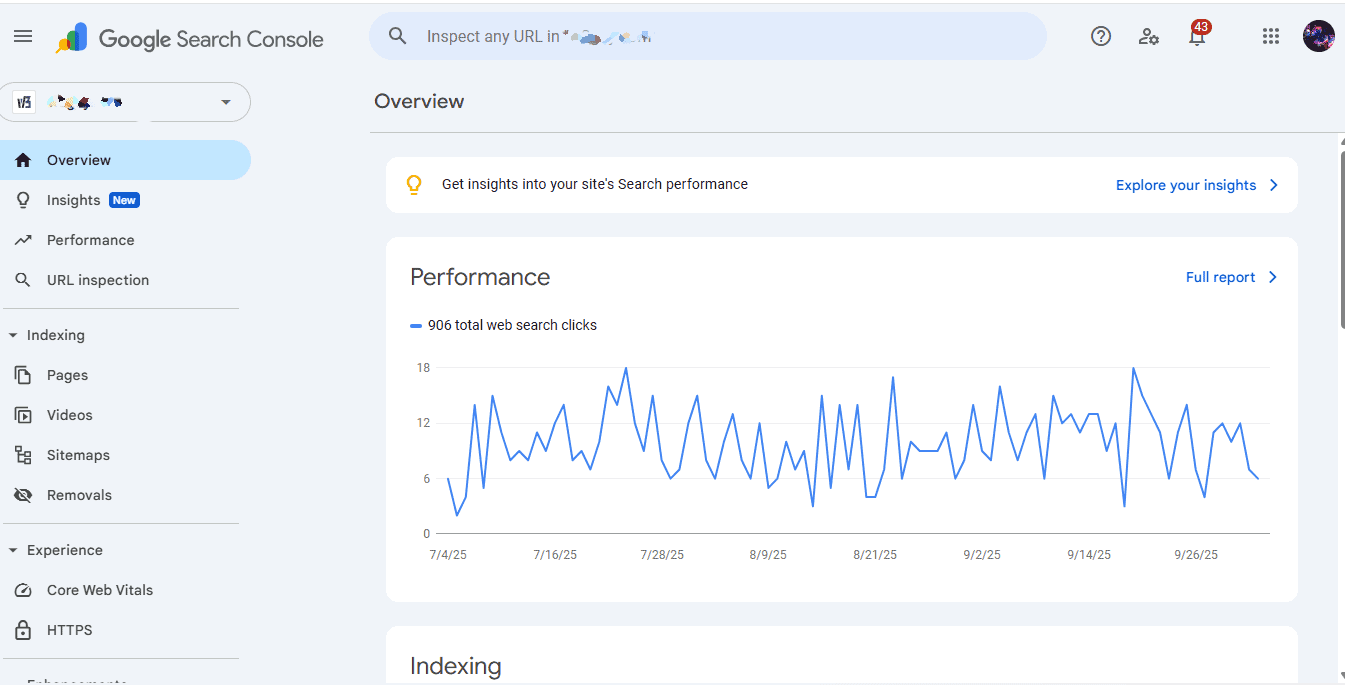Open user settings and permissions icon
The height and width of the screenshot is (685, 1345).
(1149, 37)
